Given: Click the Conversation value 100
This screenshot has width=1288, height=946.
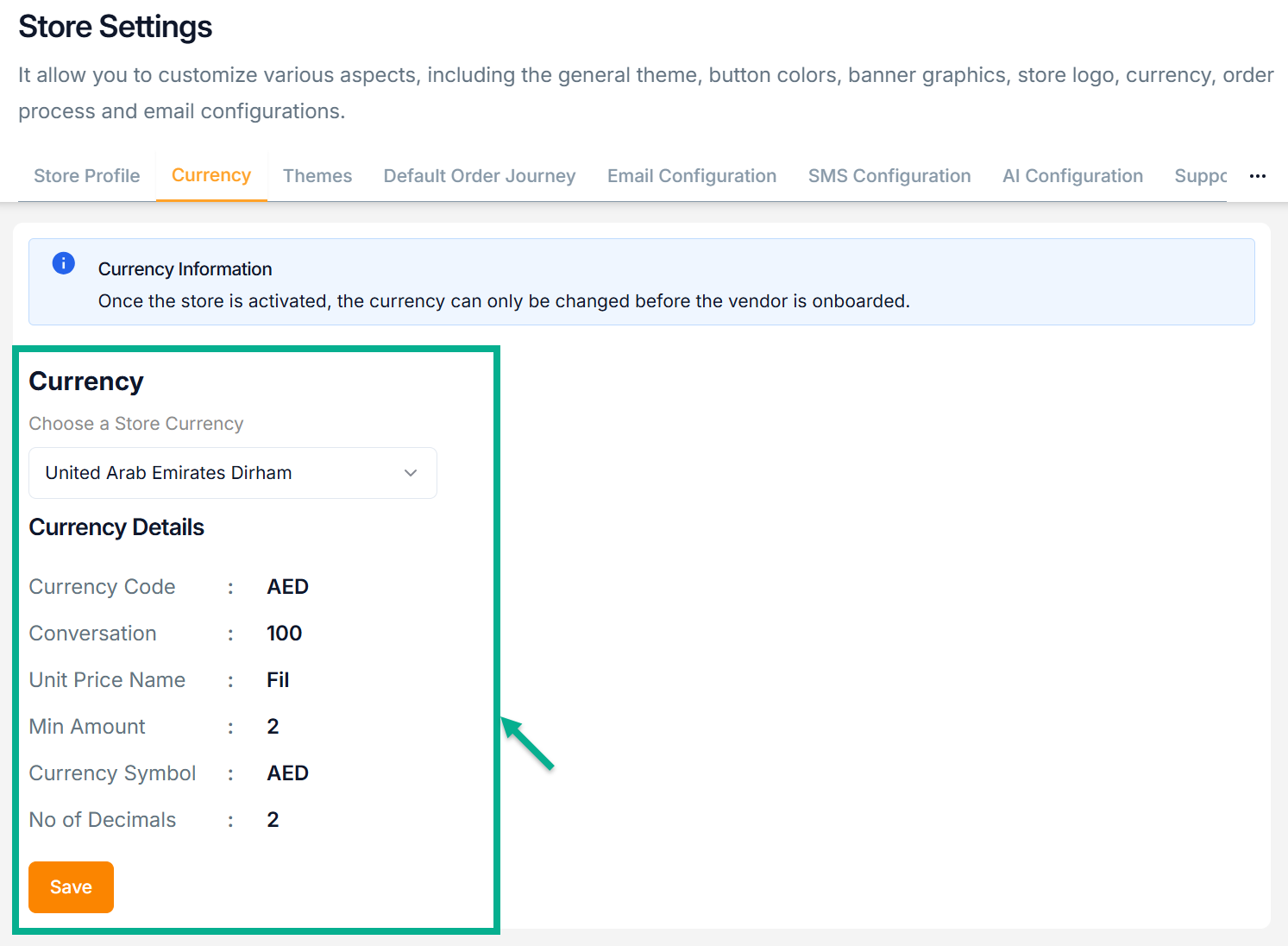Looking at the screenshot, I should (284, 634).
